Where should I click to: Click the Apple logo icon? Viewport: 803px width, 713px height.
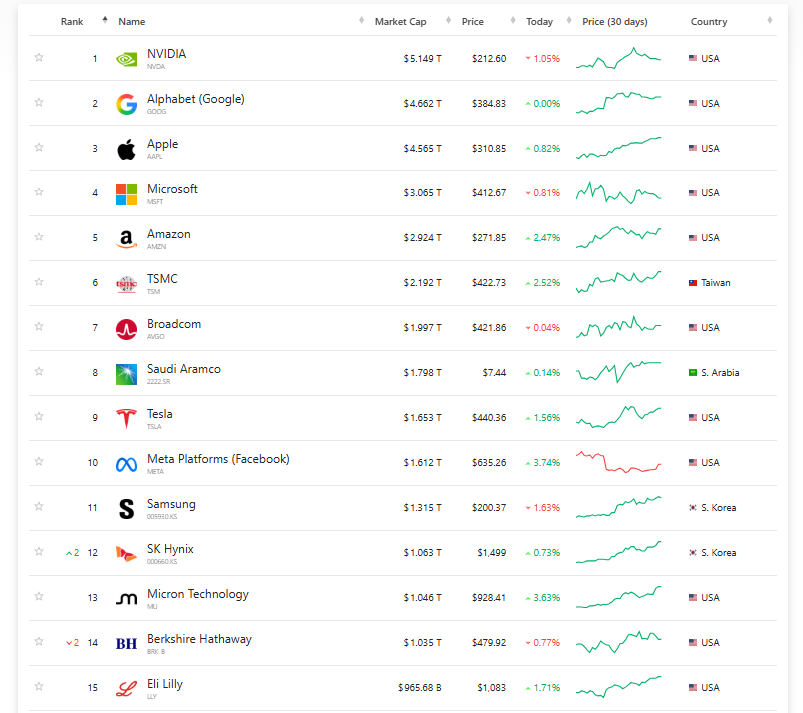point(126,149)
